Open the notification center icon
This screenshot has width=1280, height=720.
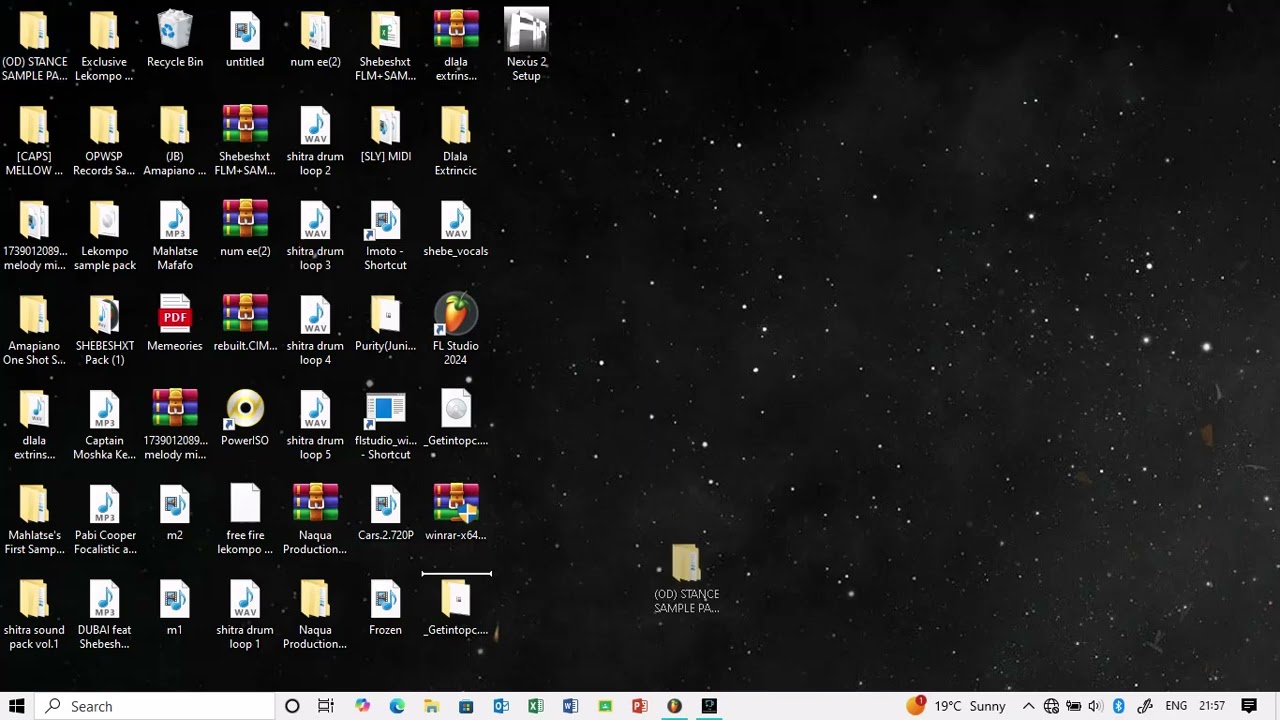[x=1248, y=706]
